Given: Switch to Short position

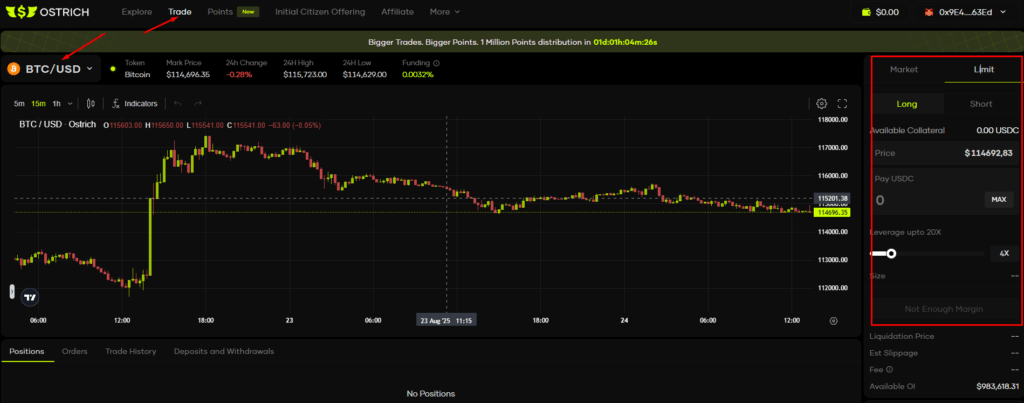Looking at the screenshot, I should click(x=981, y=104).
